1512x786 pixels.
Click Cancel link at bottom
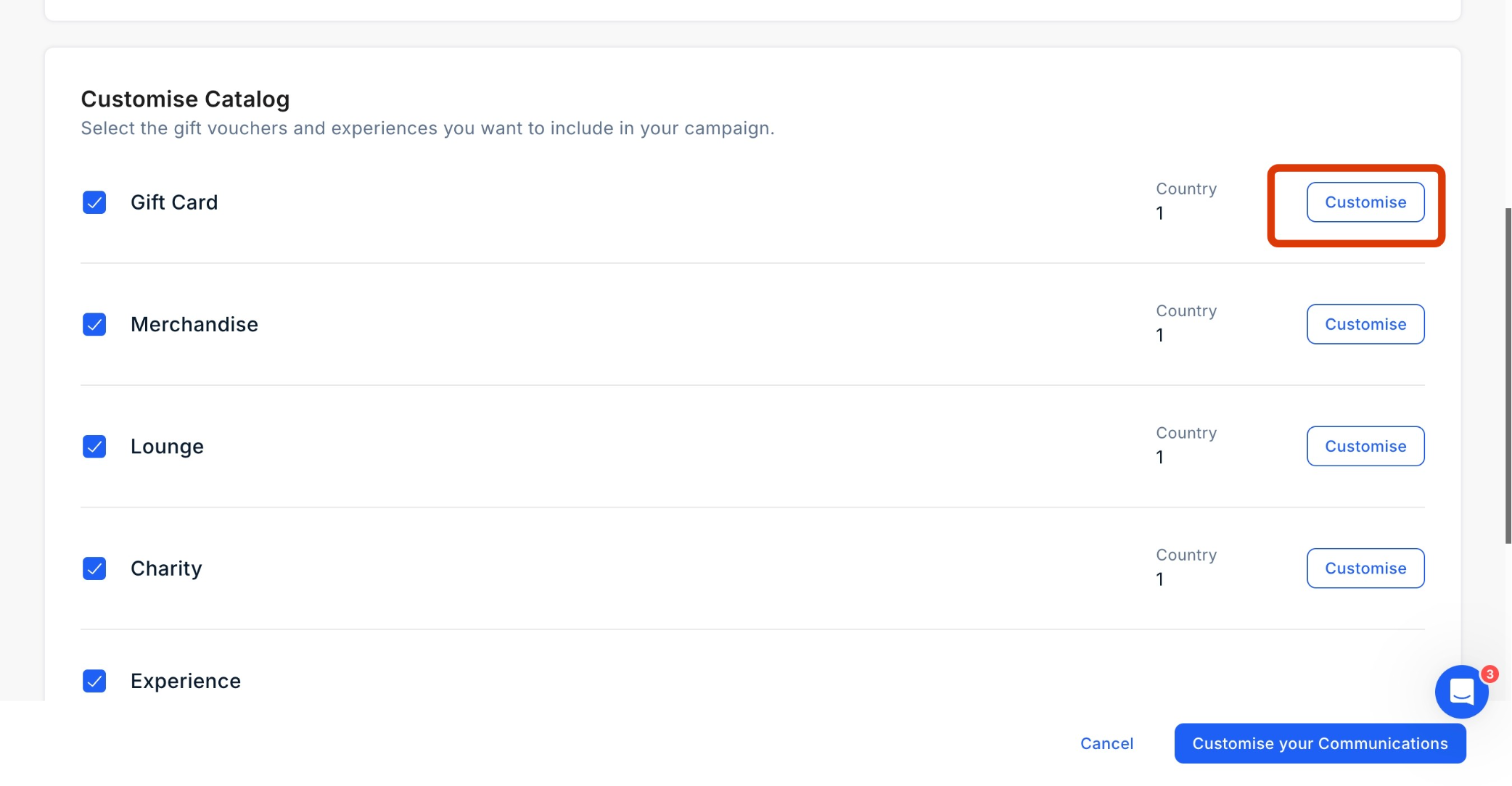1106,743
